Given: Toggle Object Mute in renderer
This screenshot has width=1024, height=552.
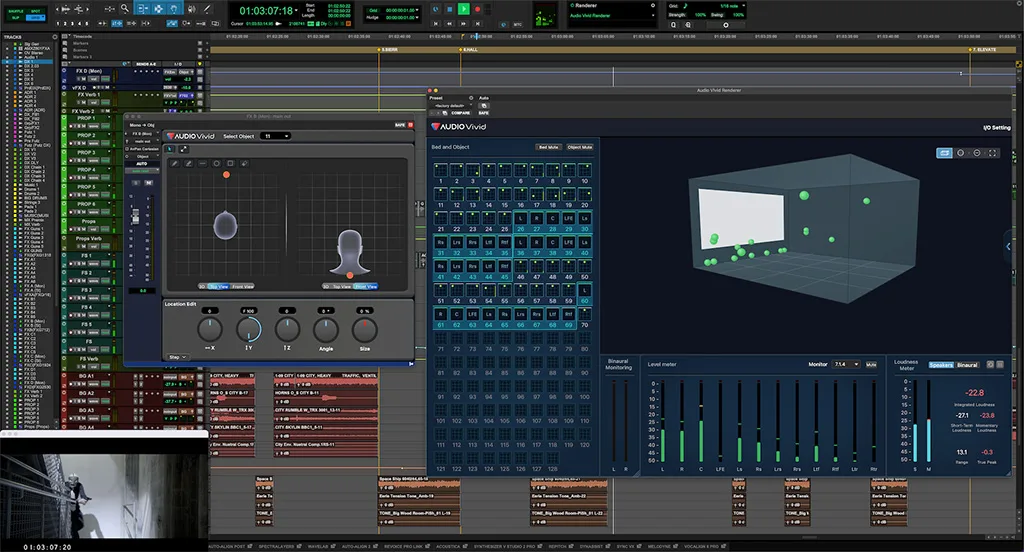Looking at the screenshot, I should tap(580, 147).
